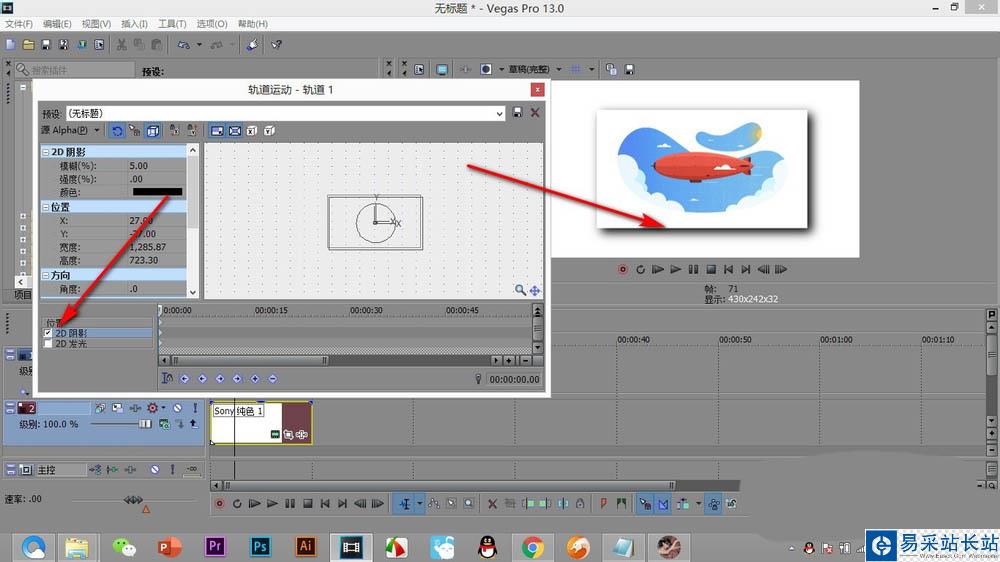Click the delete keyframe minus diamond
Image resolution: width=1000 pixels, height=562 pixels.
[272, 379]
